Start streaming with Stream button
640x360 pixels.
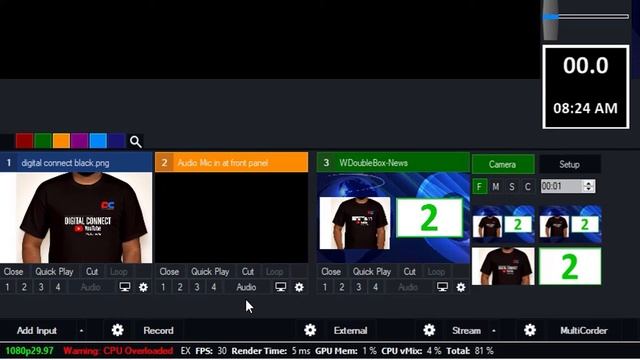[466, 331]
